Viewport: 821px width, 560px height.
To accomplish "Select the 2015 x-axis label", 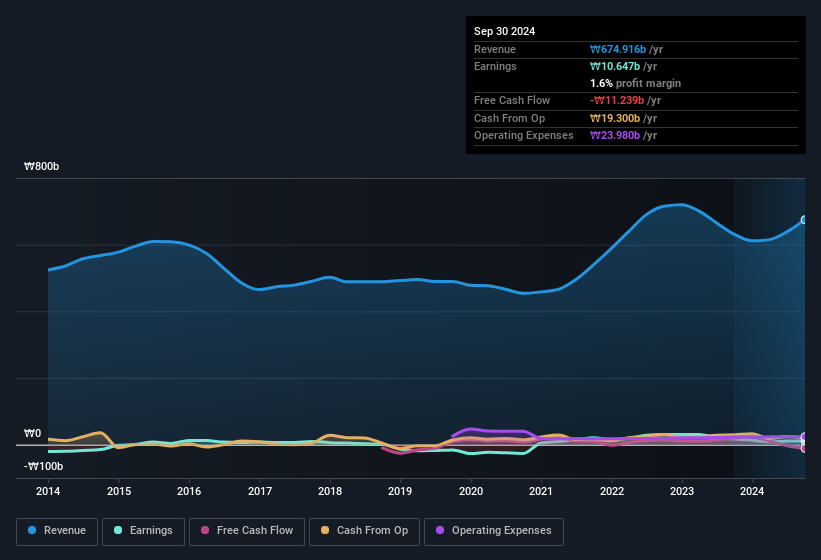I will click(119, 491).
